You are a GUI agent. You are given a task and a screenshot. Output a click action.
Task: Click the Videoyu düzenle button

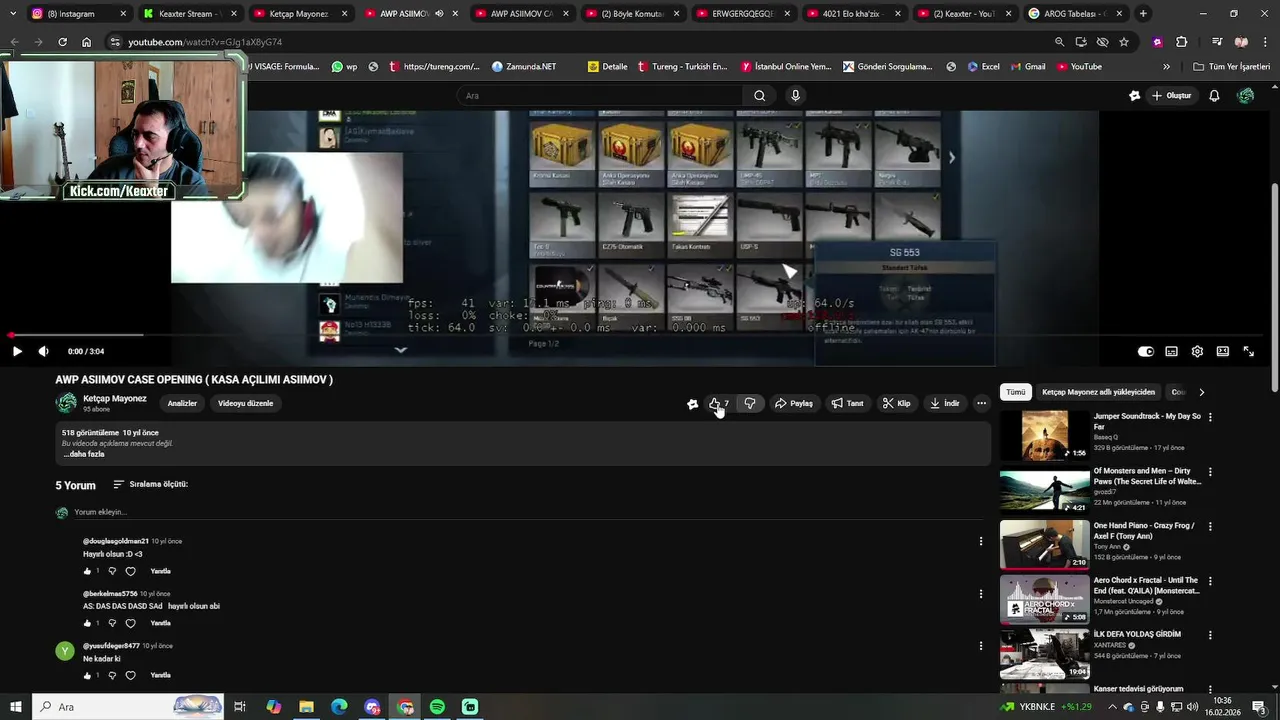[x=246, y=403]
